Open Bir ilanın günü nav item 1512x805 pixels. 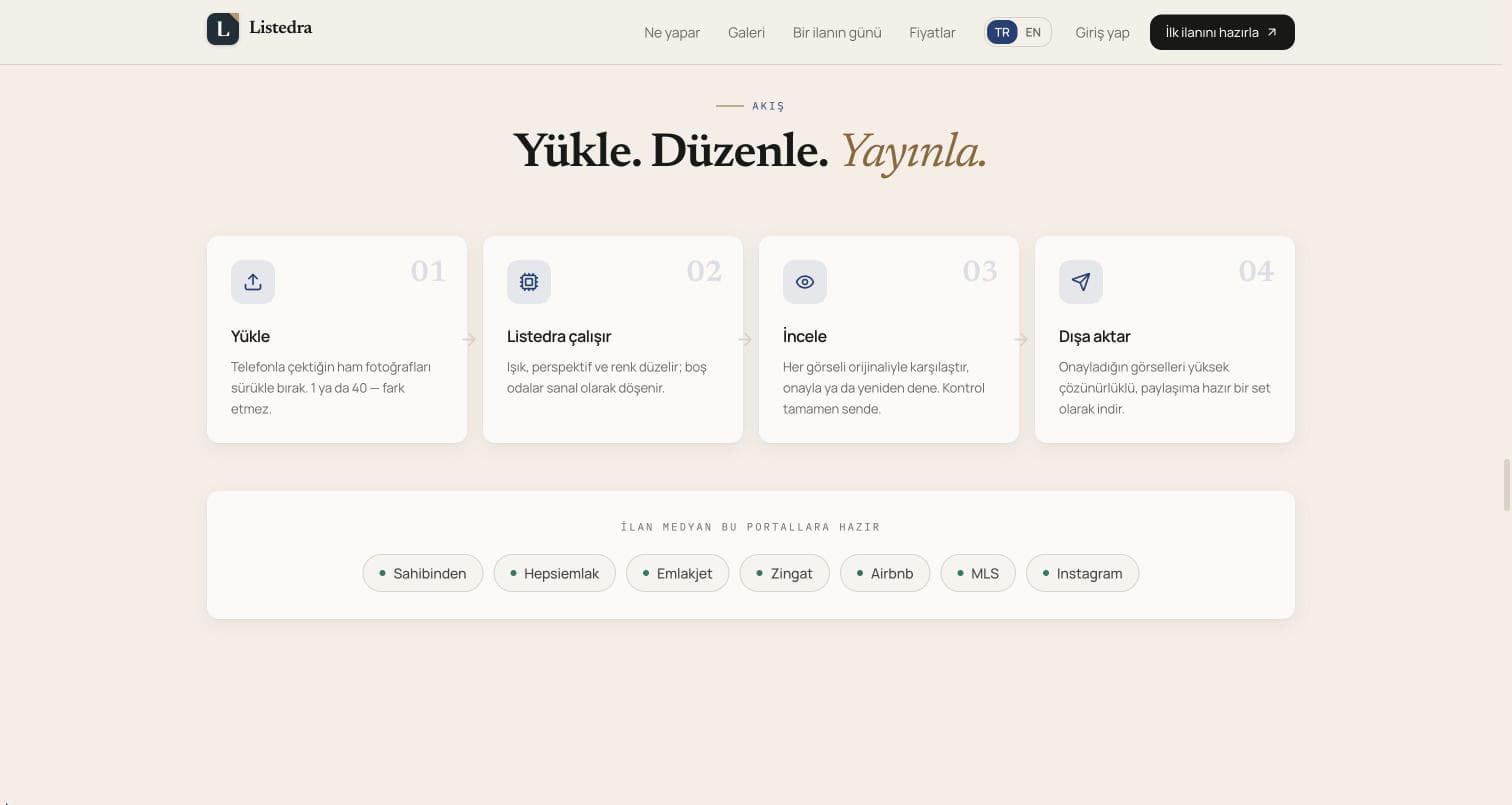(837, 32)
